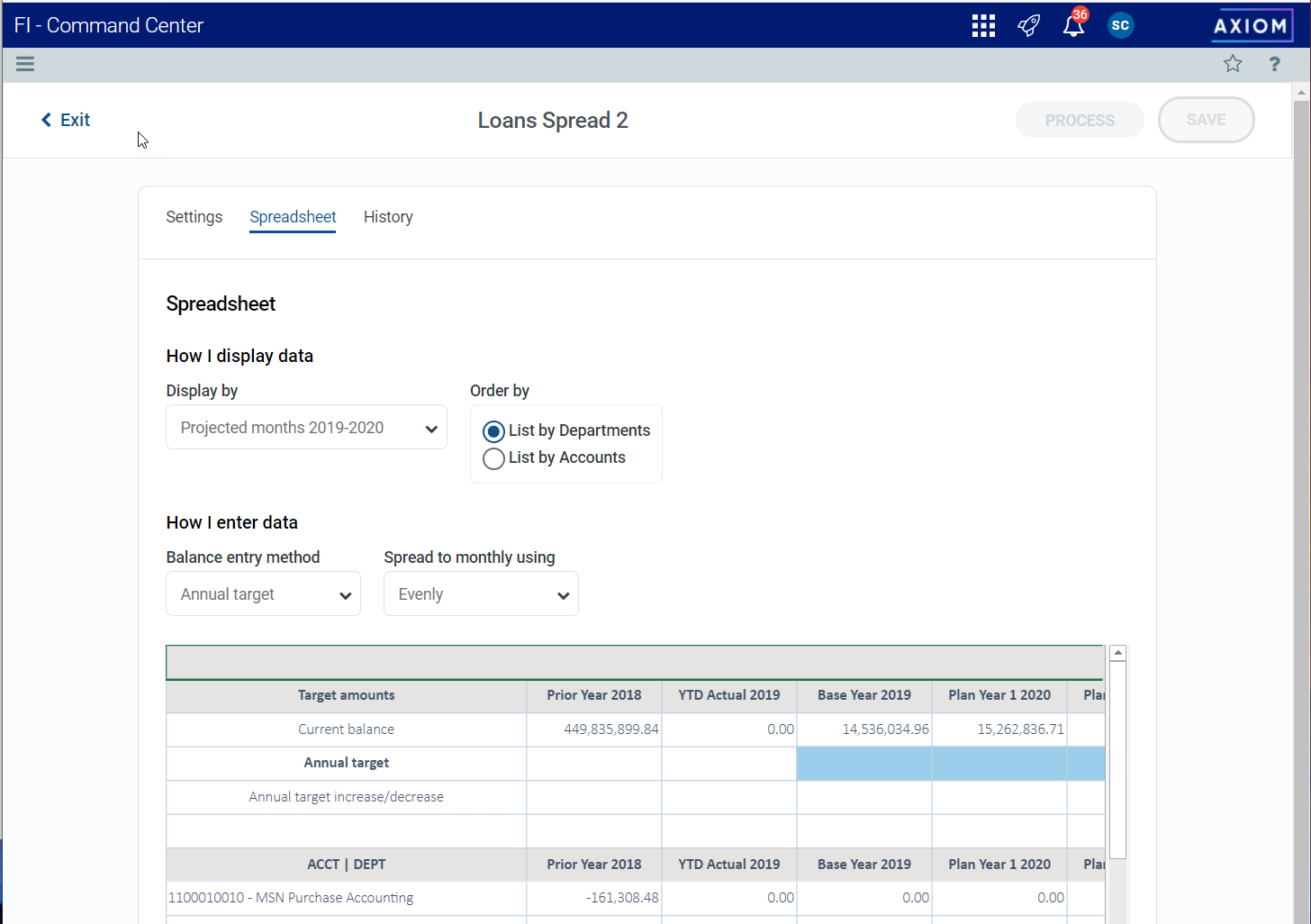Click Current balance value 15,262,836.71
This screenshot has height=924, width=1311.
[x=1020, y=729]
